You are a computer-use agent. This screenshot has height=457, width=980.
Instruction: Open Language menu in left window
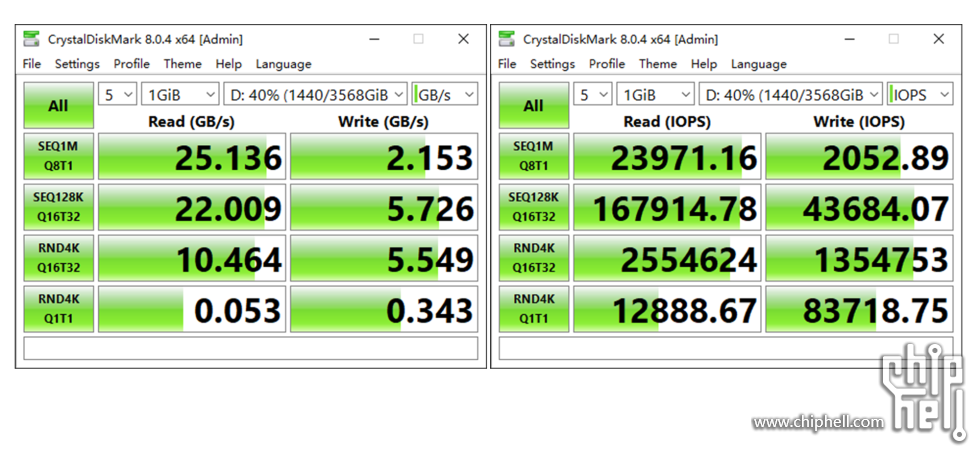coord(283,64)
